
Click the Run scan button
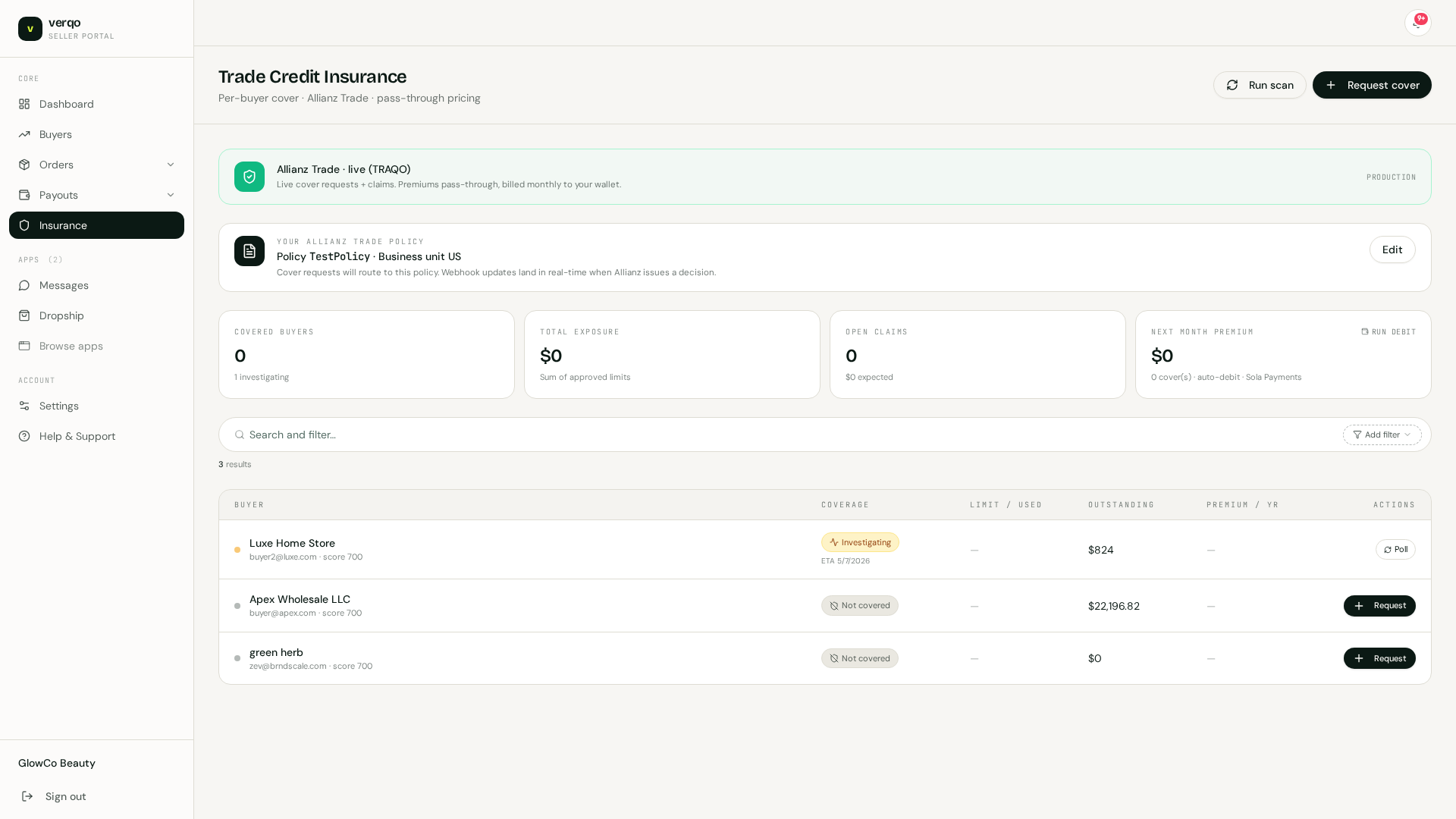tap(1260, 85)
